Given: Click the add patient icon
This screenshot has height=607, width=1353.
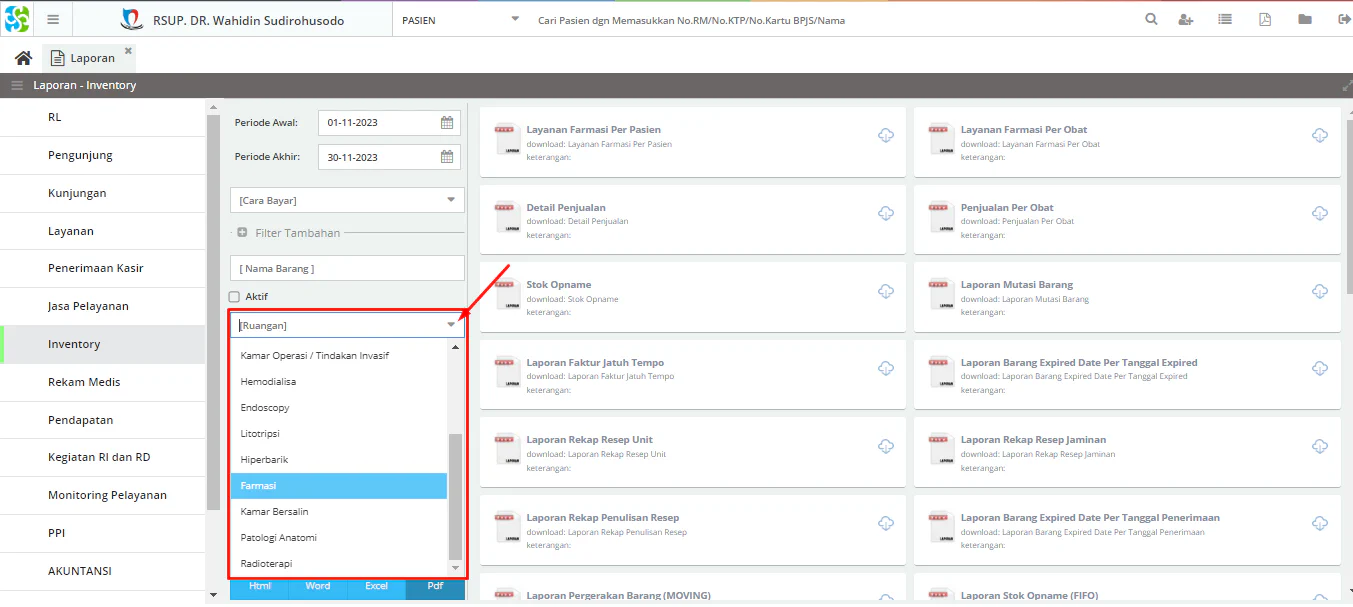Looking at the screenshot, I should pyautogui.click(x=1186, y=19).
